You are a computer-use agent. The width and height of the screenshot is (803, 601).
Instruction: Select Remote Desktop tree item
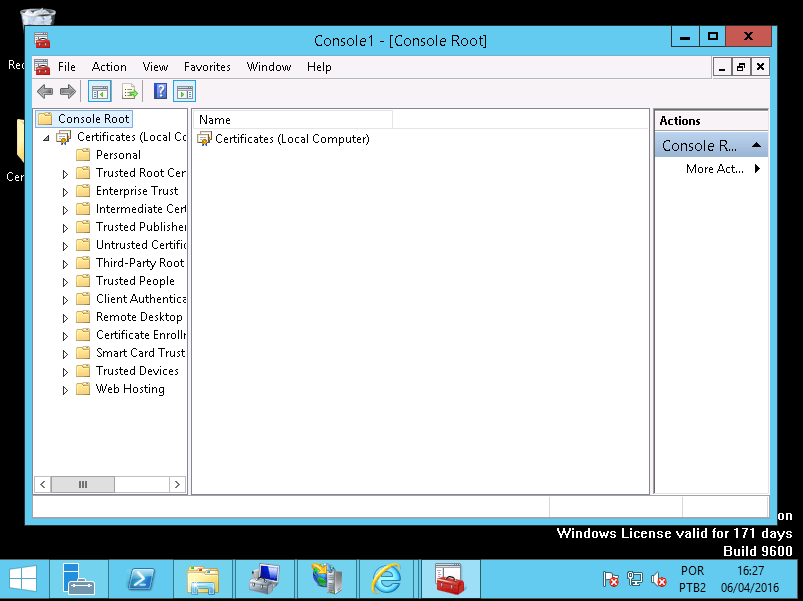139,317
